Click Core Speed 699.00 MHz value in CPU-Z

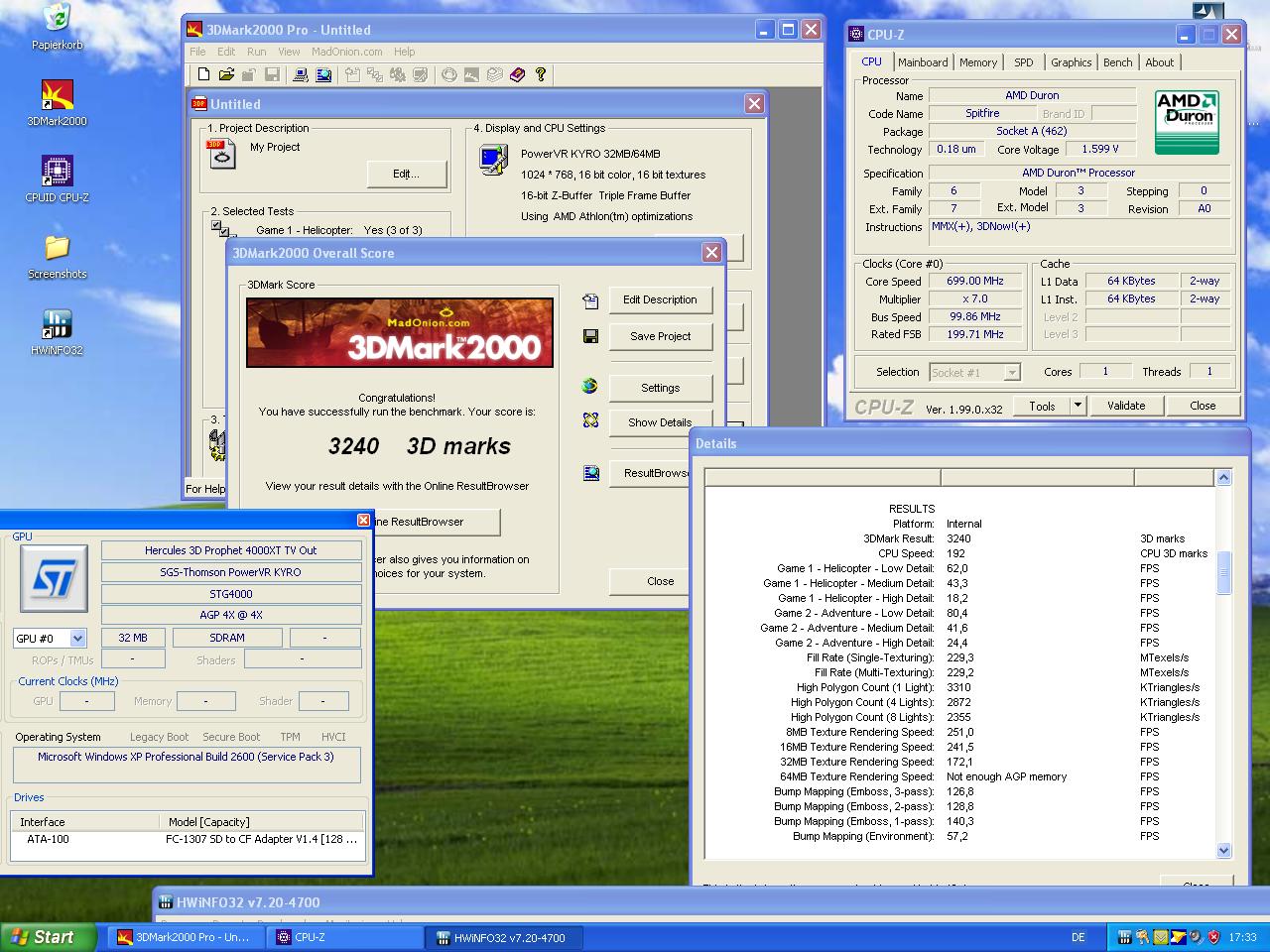tap(975, 281)
